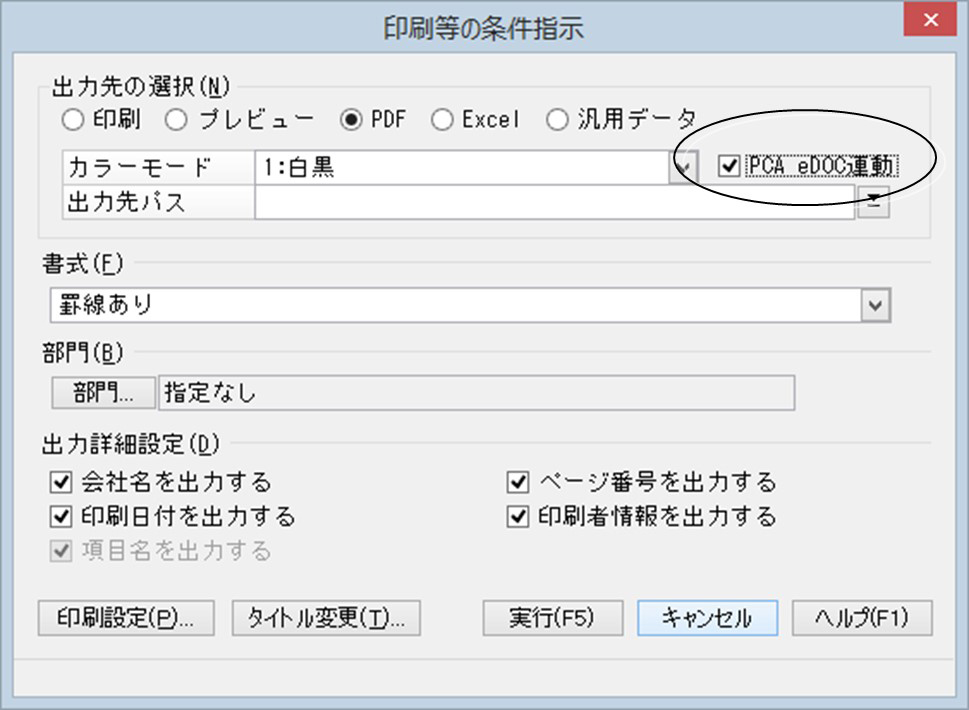The height and width of the screenshot is (710, 969).
Task: Click the 出力詳細設定(D) section heading
Action: point(130,444)
